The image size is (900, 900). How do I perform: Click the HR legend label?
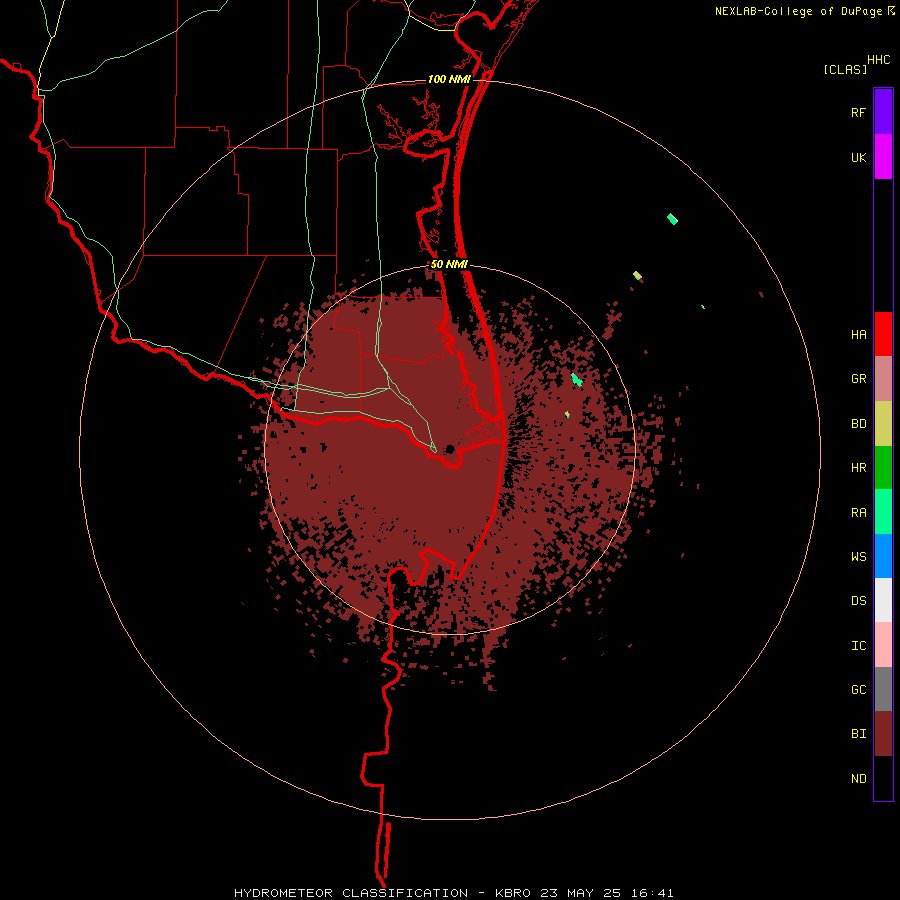click(x=858, y=468)
